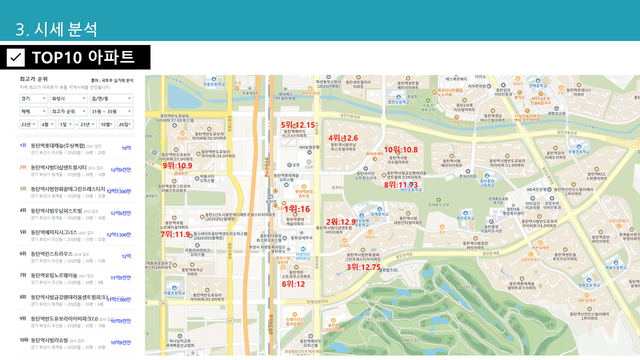This screenshot has height=360, width=640.
Task: Select the 1위 동탄역롯데캐슬 list row
Action: point(76,149)
